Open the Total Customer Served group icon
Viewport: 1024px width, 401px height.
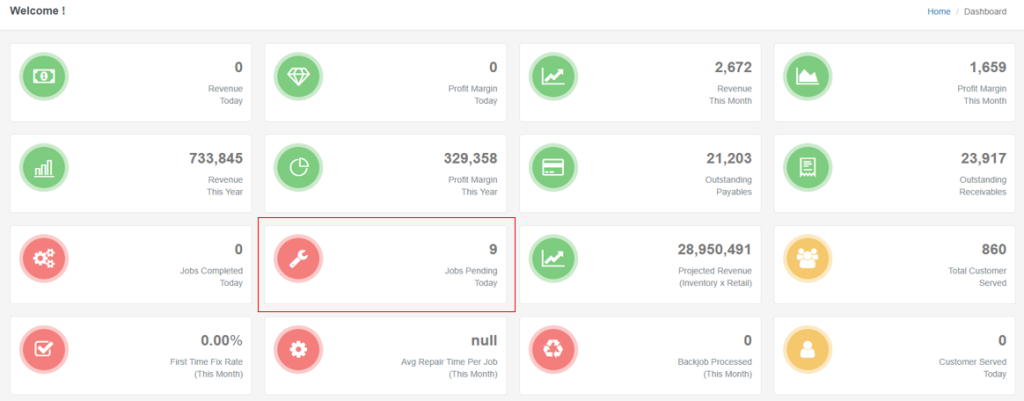(x=808, y=259)
